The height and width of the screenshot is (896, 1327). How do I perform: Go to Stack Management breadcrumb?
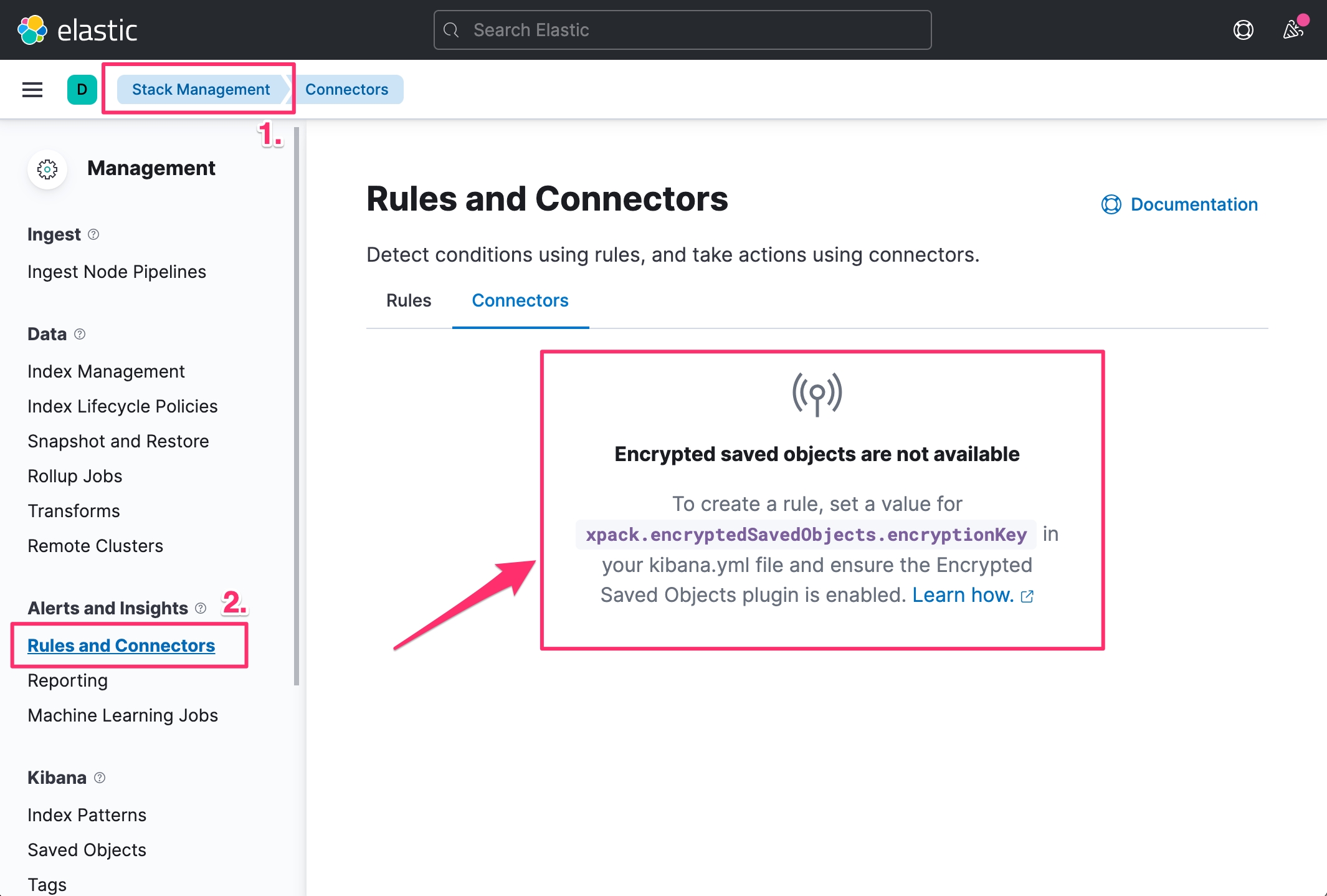coord(201,90)
